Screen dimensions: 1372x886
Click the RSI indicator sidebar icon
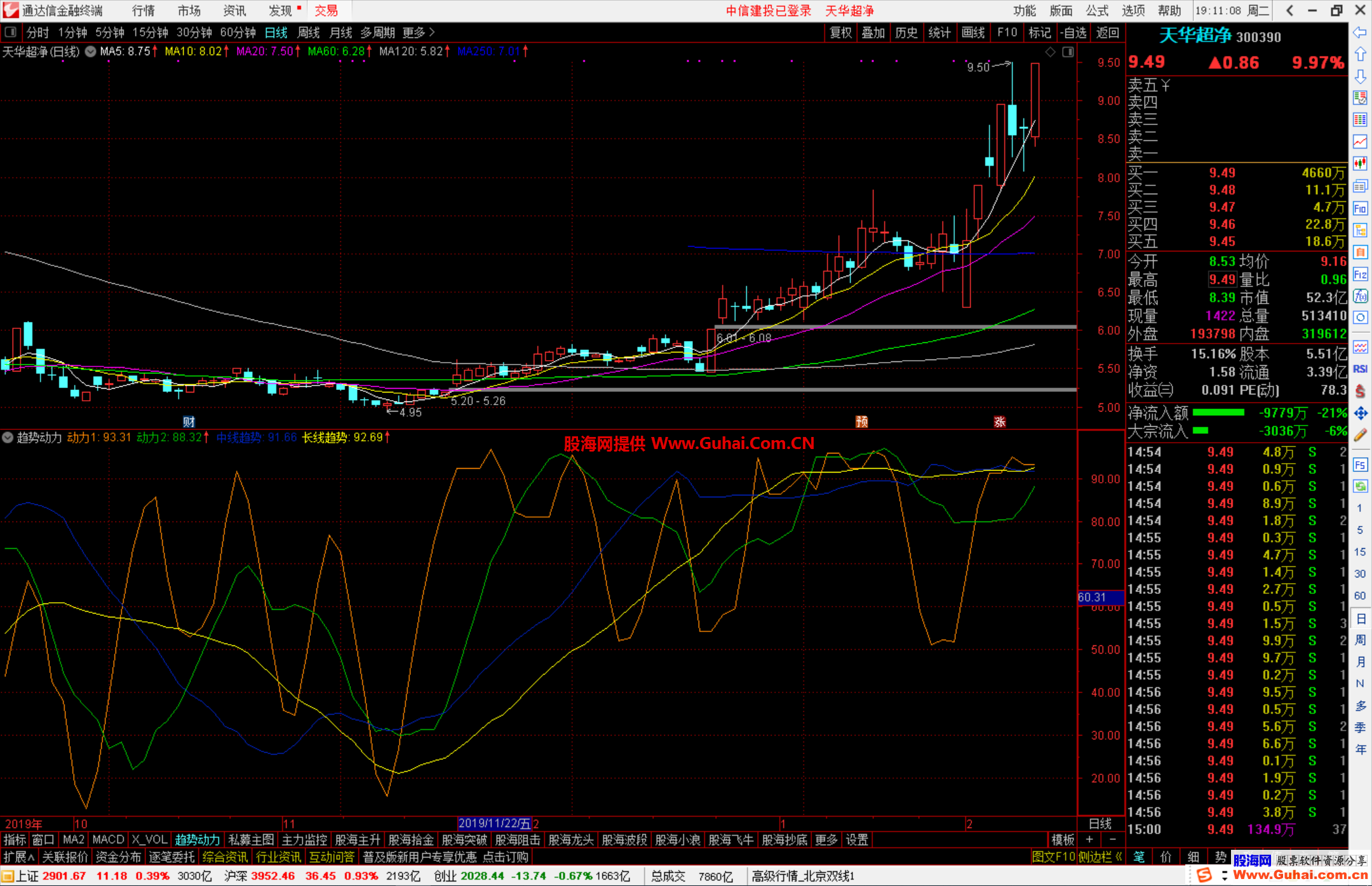tap(1360, 369)
